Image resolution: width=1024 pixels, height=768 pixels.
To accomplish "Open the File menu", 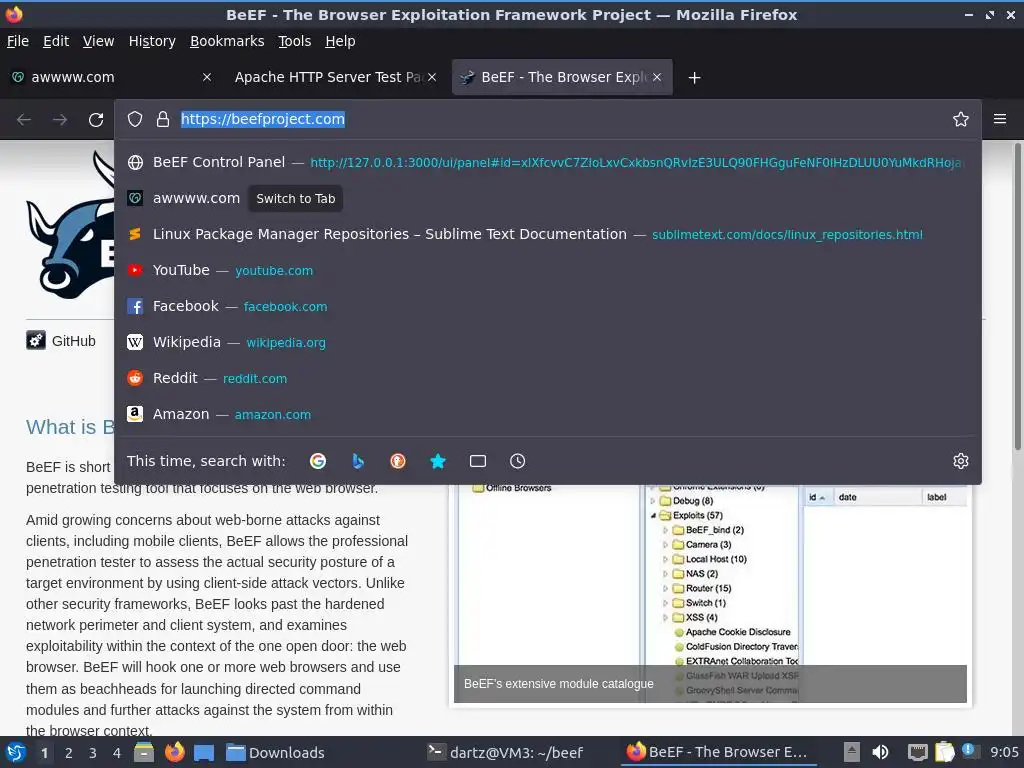I will (18, 41).
